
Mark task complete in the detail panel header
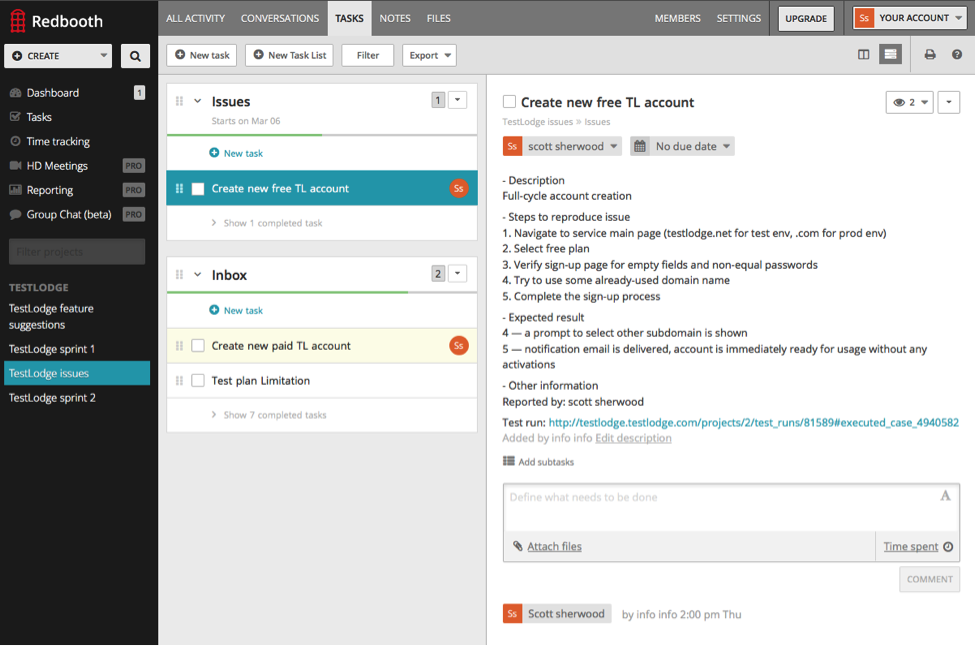coord(510,102)
